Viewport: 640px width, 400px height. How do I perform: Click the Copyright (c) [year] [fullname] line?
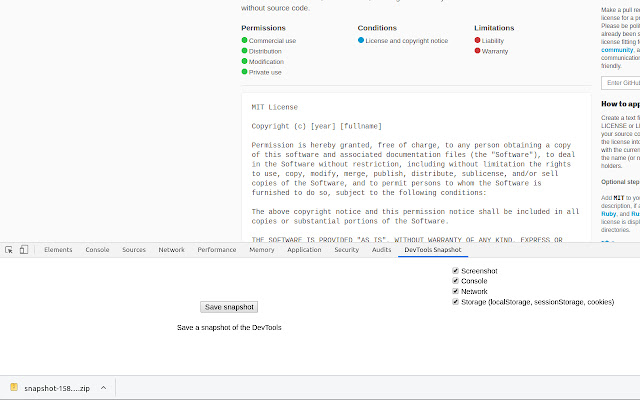(x=317, y=126)
